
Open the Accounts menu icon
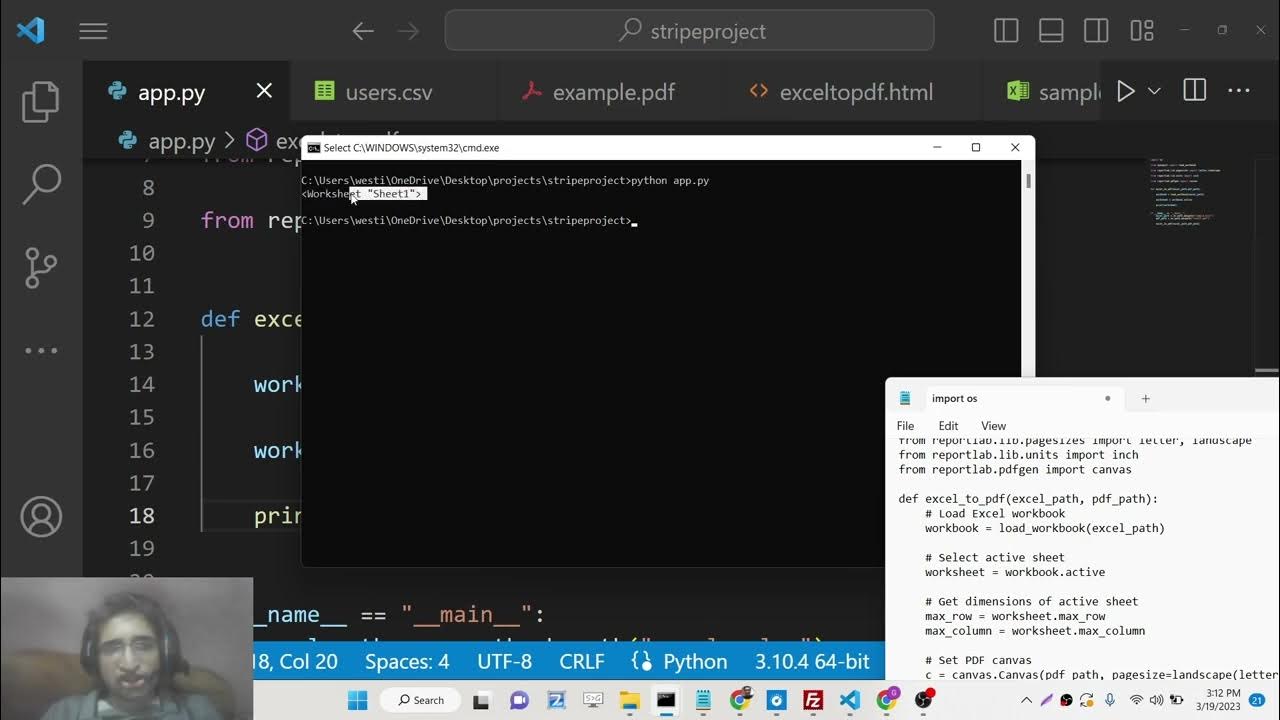pyautogui.click(x=41, y=516)
